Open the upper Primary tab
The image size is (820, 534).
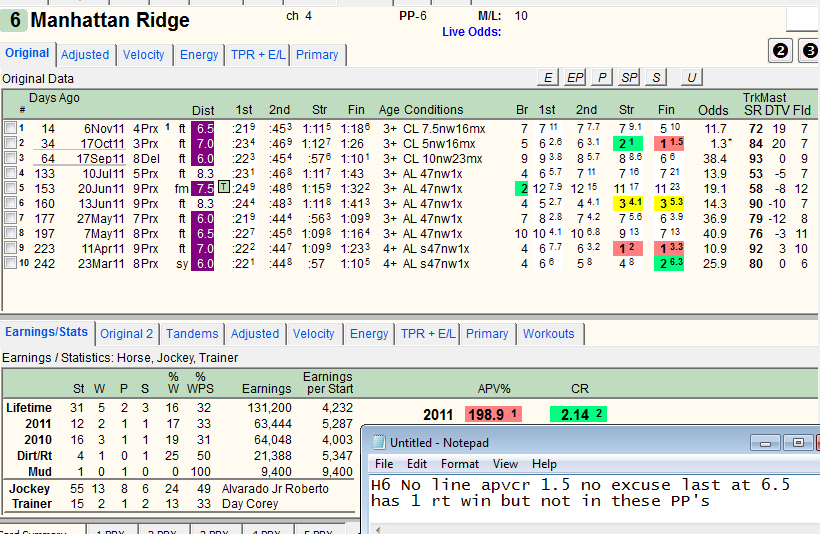(x=317, y=54)
